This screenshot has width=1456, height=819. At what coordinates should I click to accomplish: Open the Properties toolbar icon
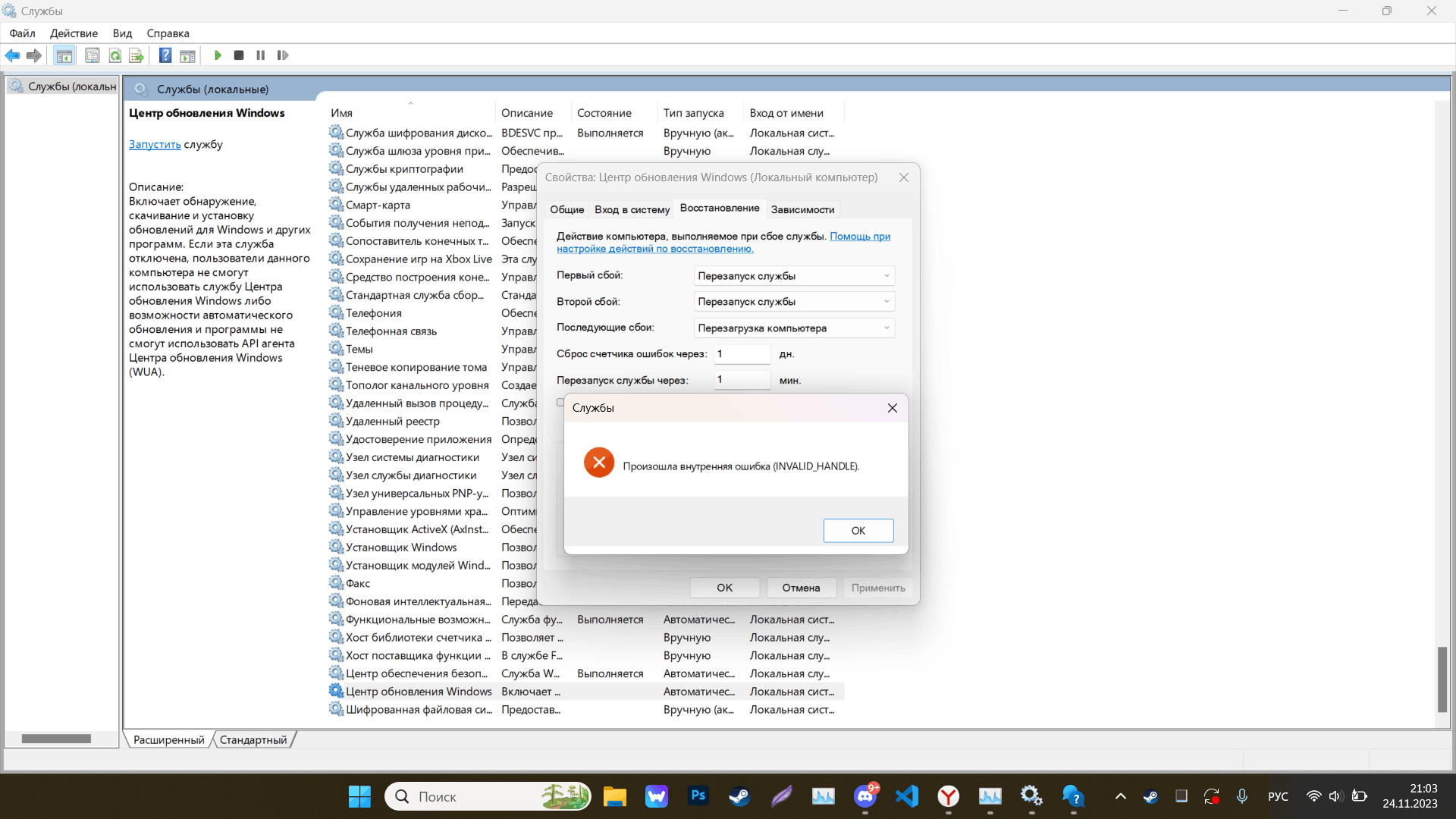tap(93, 55)
